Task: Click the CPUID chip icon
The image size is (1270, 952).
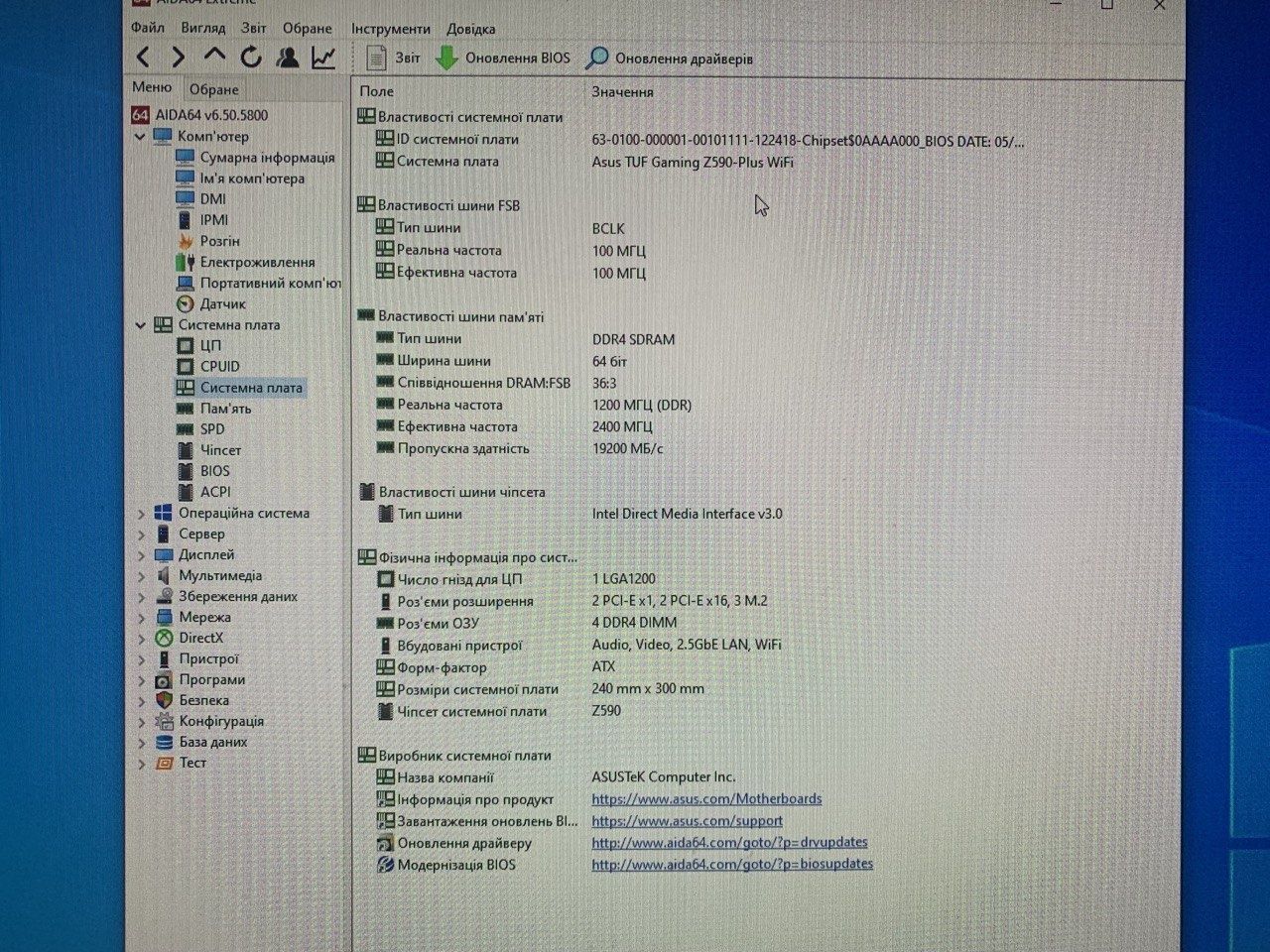Action: point(185,366)
